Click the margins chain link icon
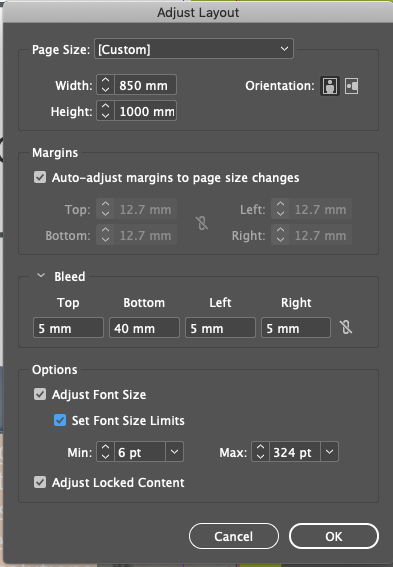393x567 pixels. tap(202, 223)
